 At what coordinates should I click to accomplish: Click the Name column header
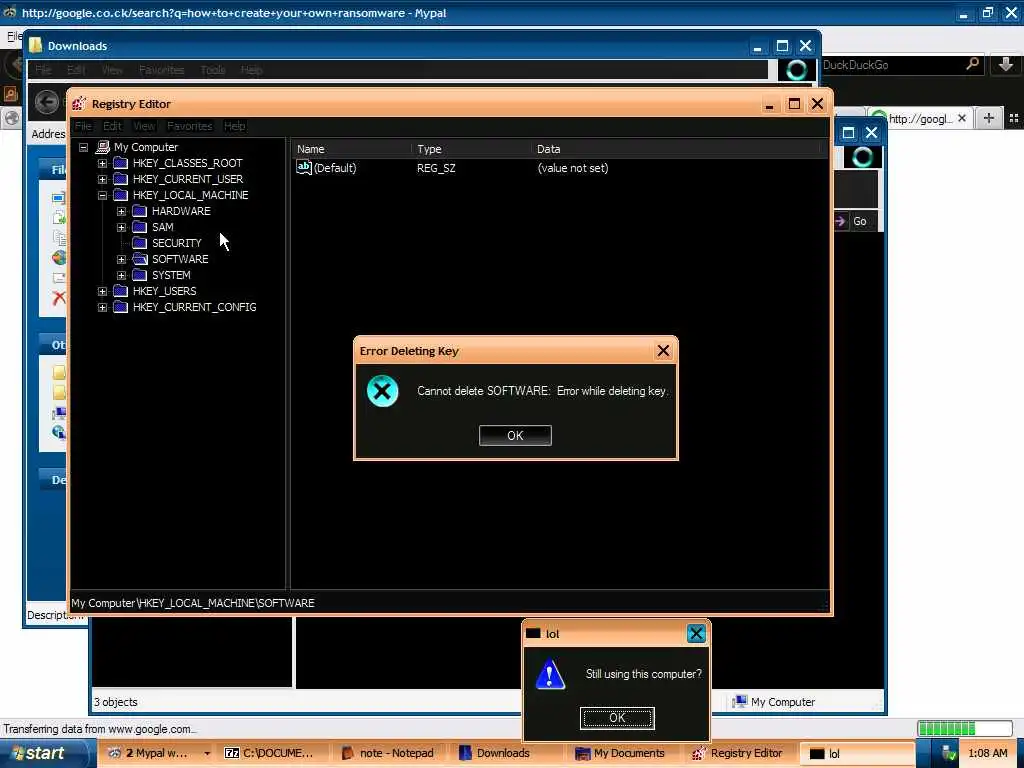tap(351, 149)
